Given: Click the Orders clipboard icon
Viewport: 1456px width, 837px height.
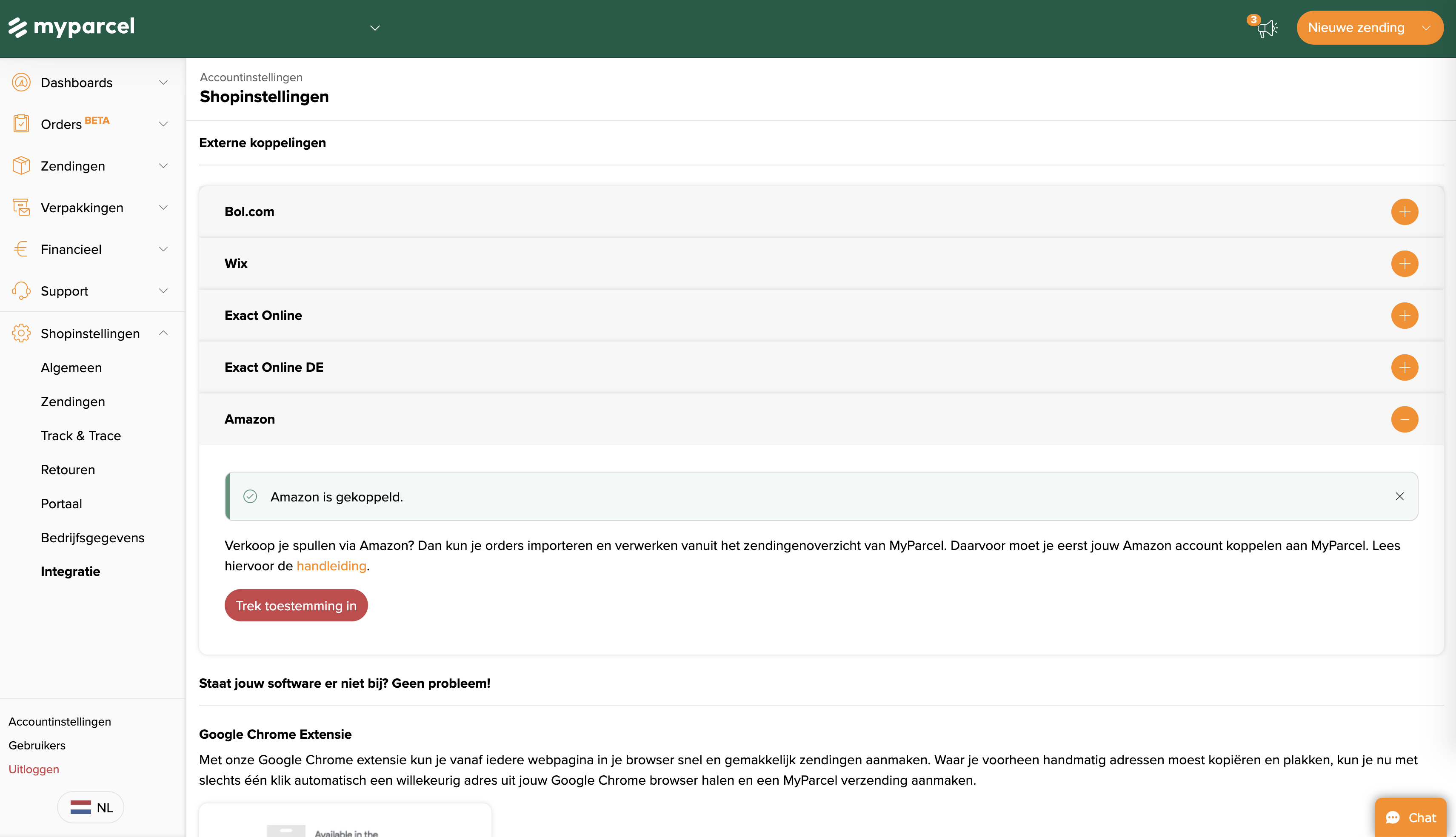Looking at the screenshot, I should pos(21,124).
